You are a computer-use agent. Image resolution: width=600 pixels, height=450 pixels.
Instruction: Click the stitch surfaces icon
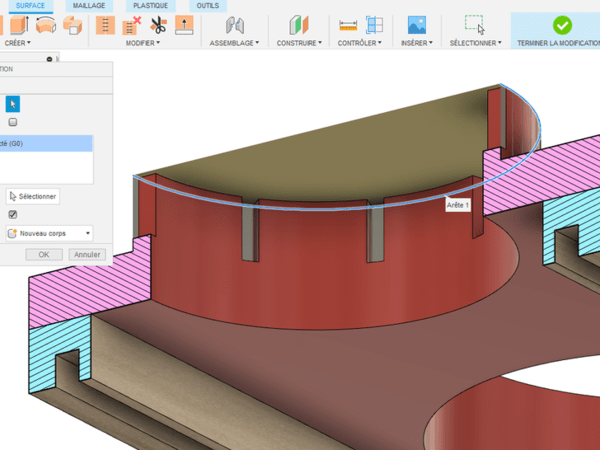(105, 25)
